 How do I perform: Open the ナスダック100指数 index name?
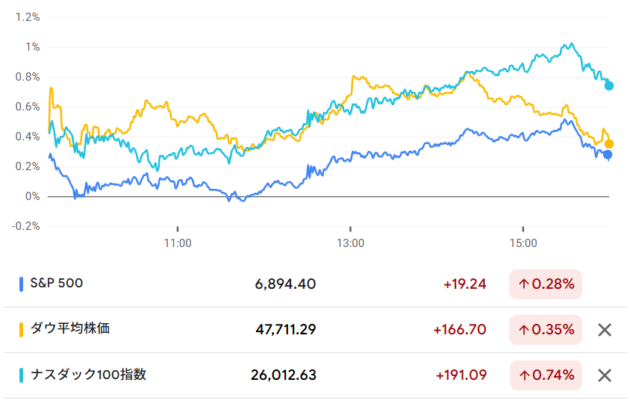pos(91,375)
